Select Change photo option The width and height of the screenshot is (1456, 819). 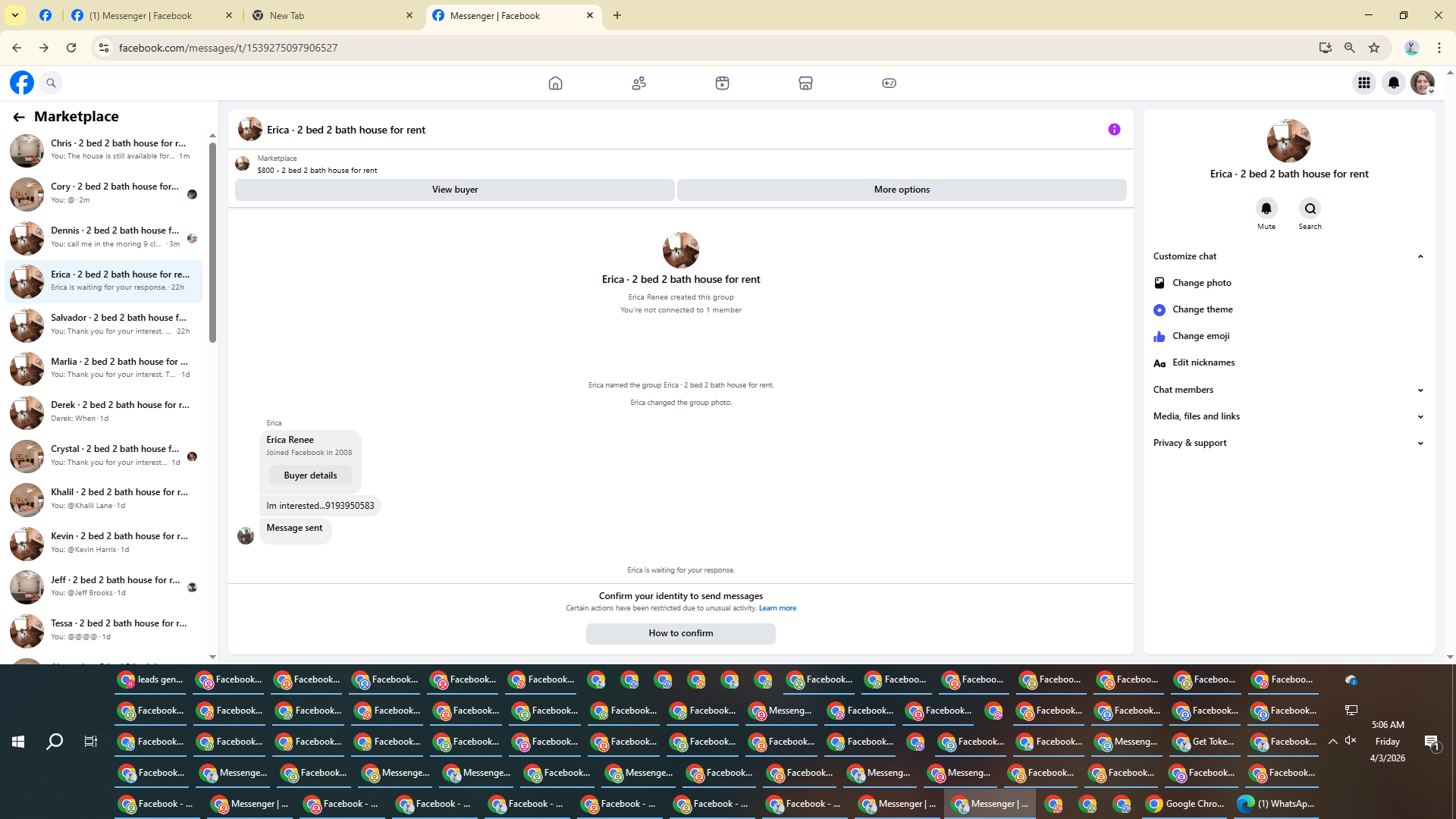point(1201,283)
